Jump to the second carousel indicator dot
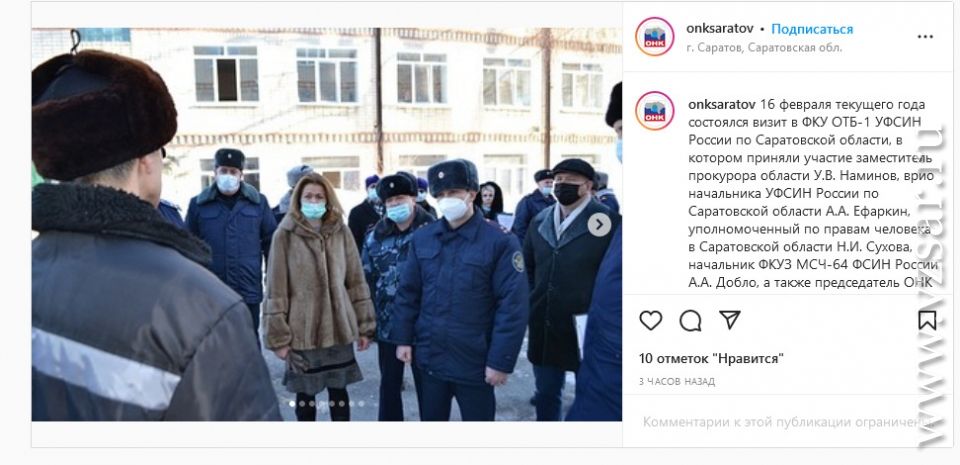 tap(302, 404)
